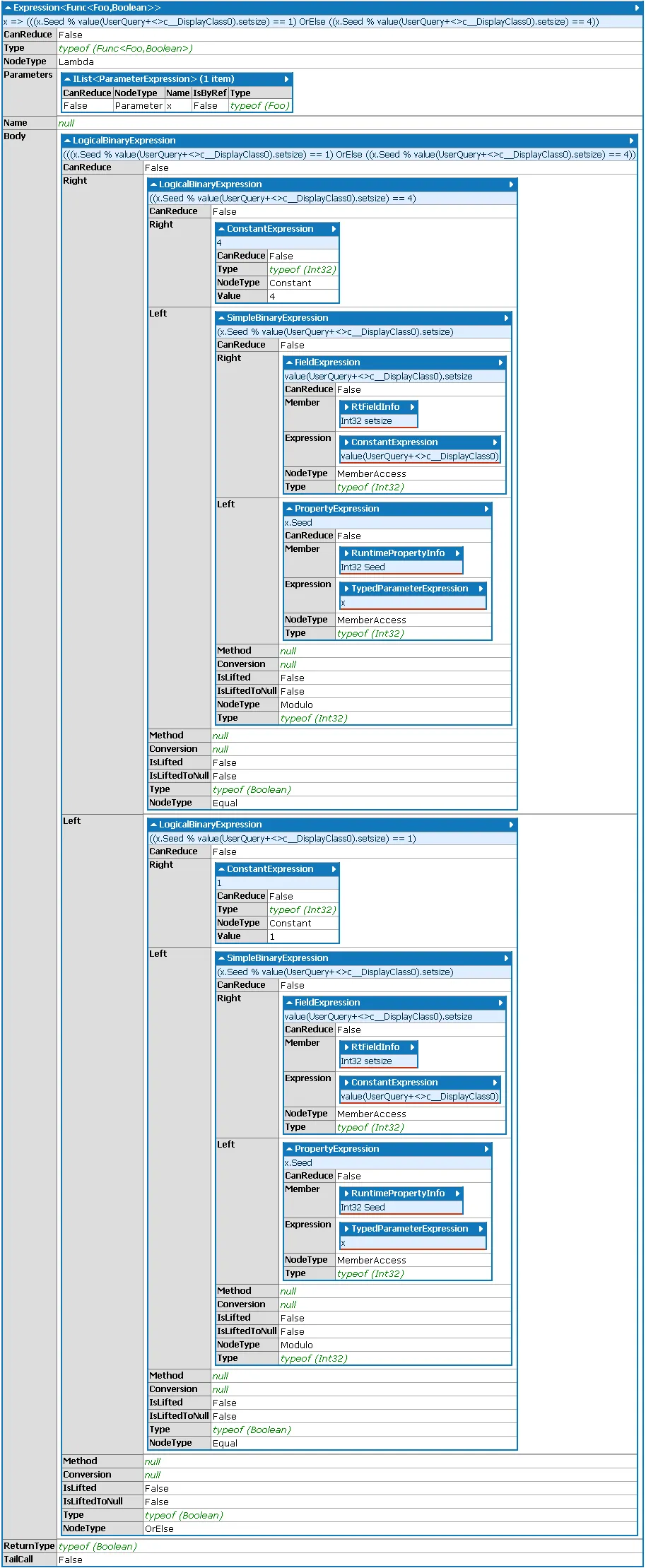The height and width of the screenshot is (1568, 646).
Task: Collapse the Body LogicalBinaryExpression via its left triangle
Action: tap(67, 141)
